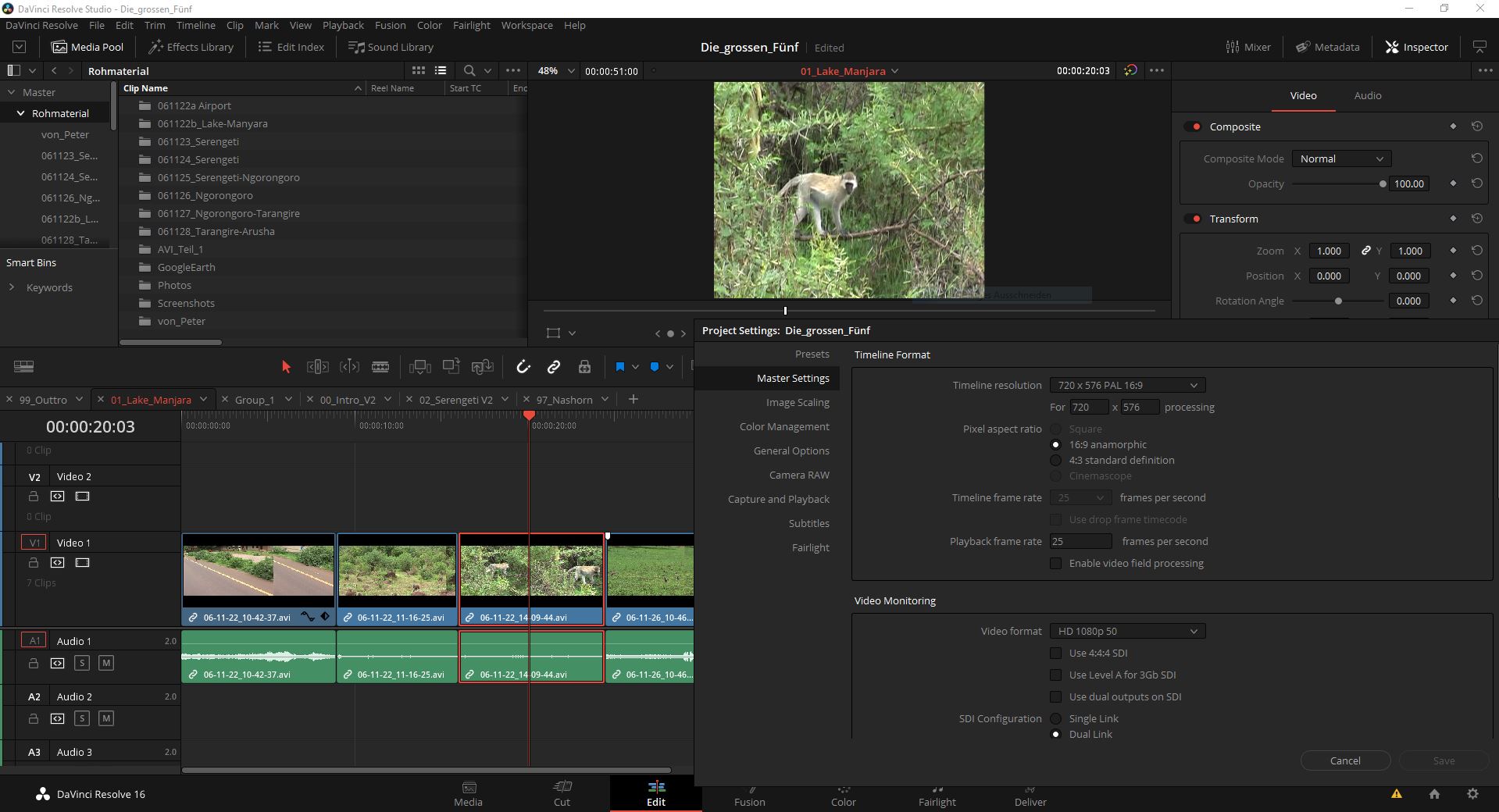This screenshot has height=812, width=1499.
Task: Toggle bypass color grades icon above viewer
Action: pyautogui.click(x=1130, y=70)
